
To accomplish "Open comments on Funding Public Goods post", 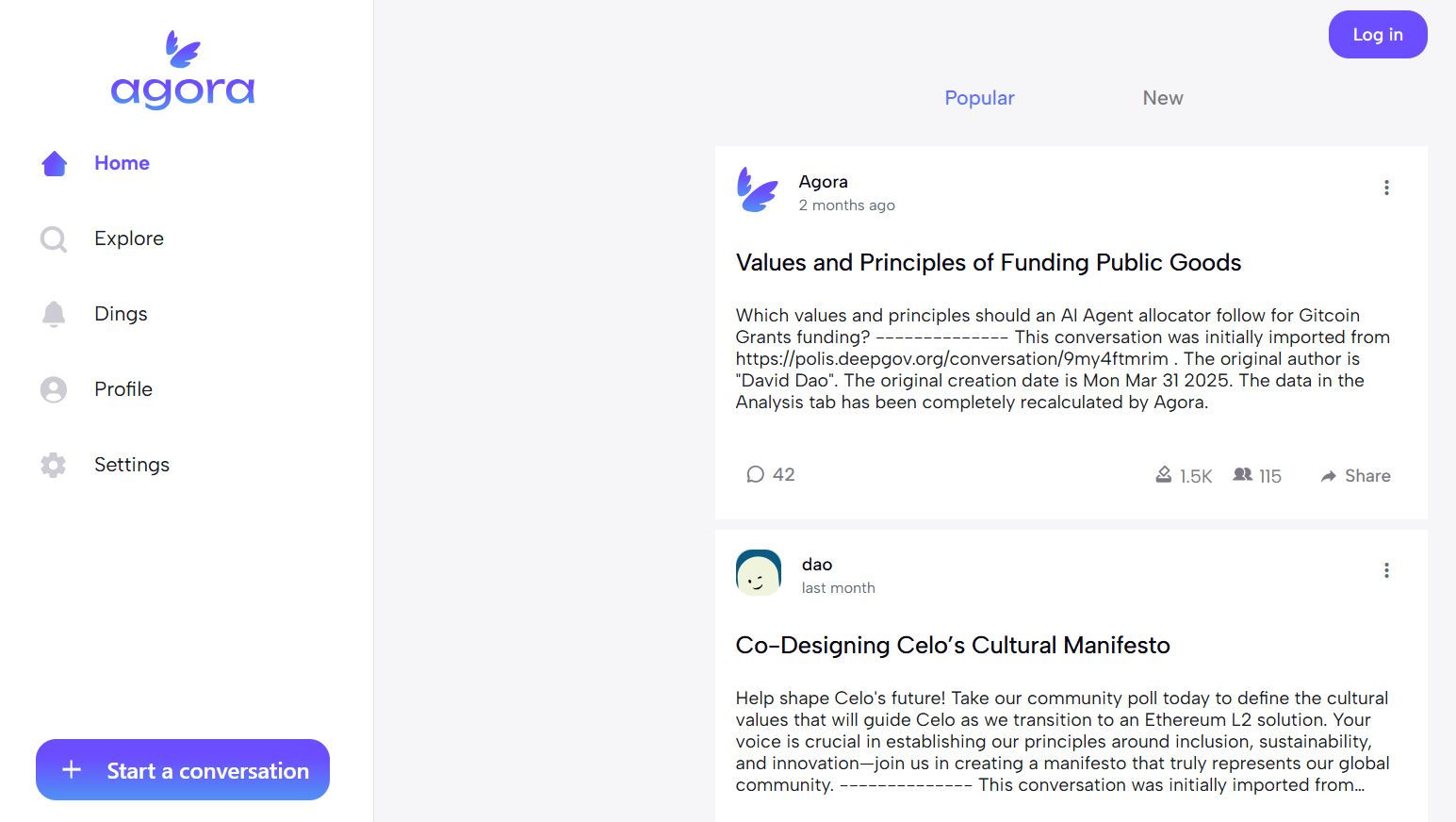I will pyautogui.click(x=770, y=475).
